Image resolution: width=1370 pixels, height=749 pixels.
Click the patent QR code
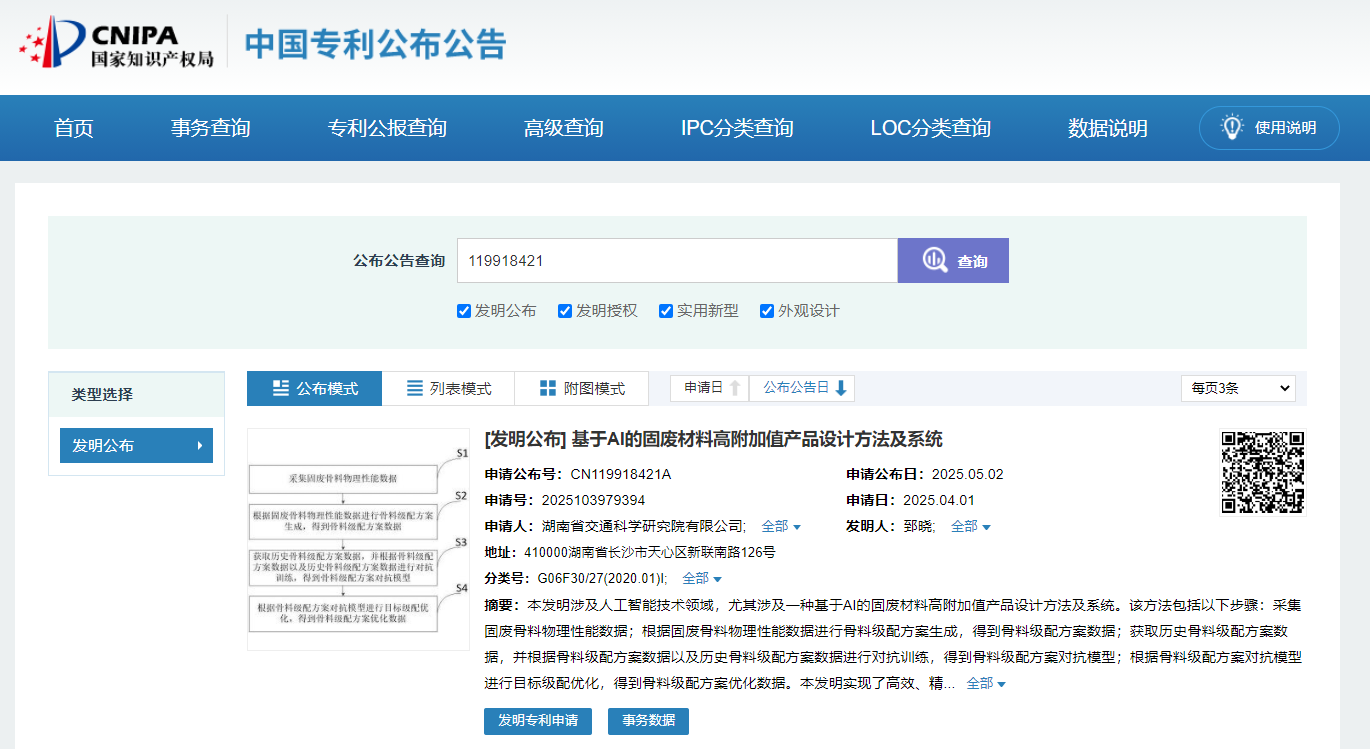click(1263, 472)
